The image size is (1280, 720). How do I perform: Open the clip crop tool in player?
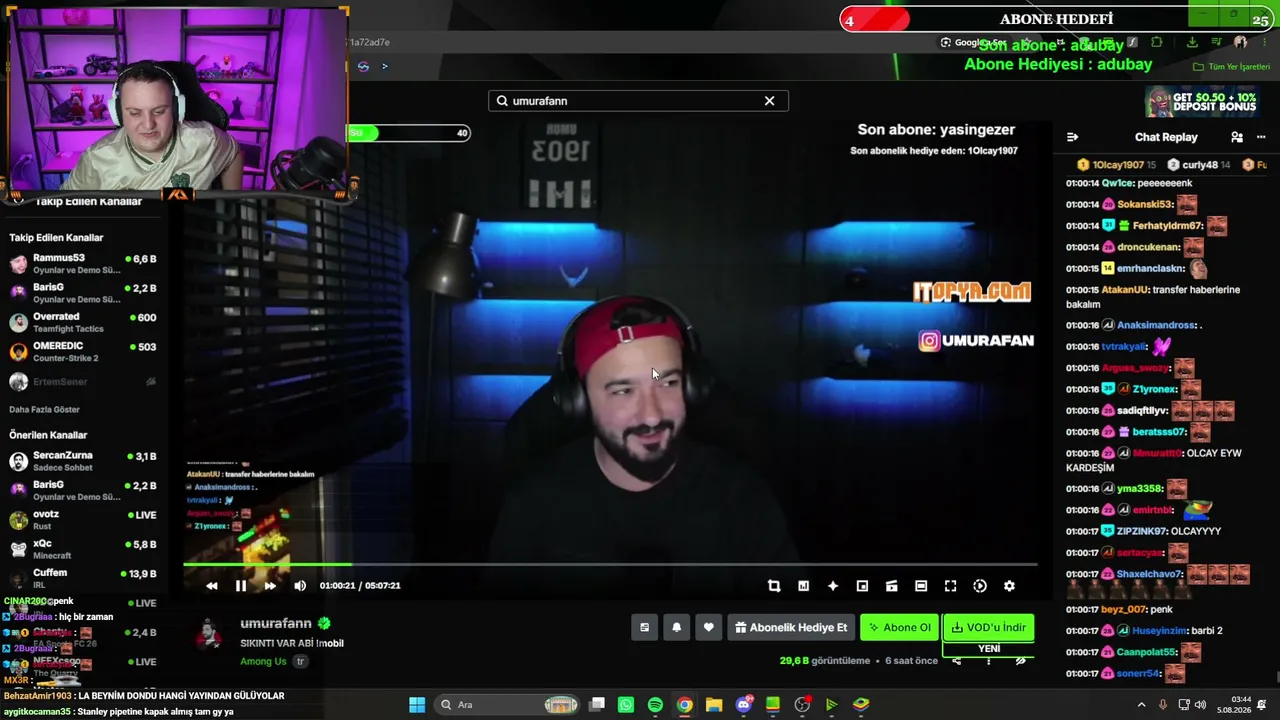point(774,586)
